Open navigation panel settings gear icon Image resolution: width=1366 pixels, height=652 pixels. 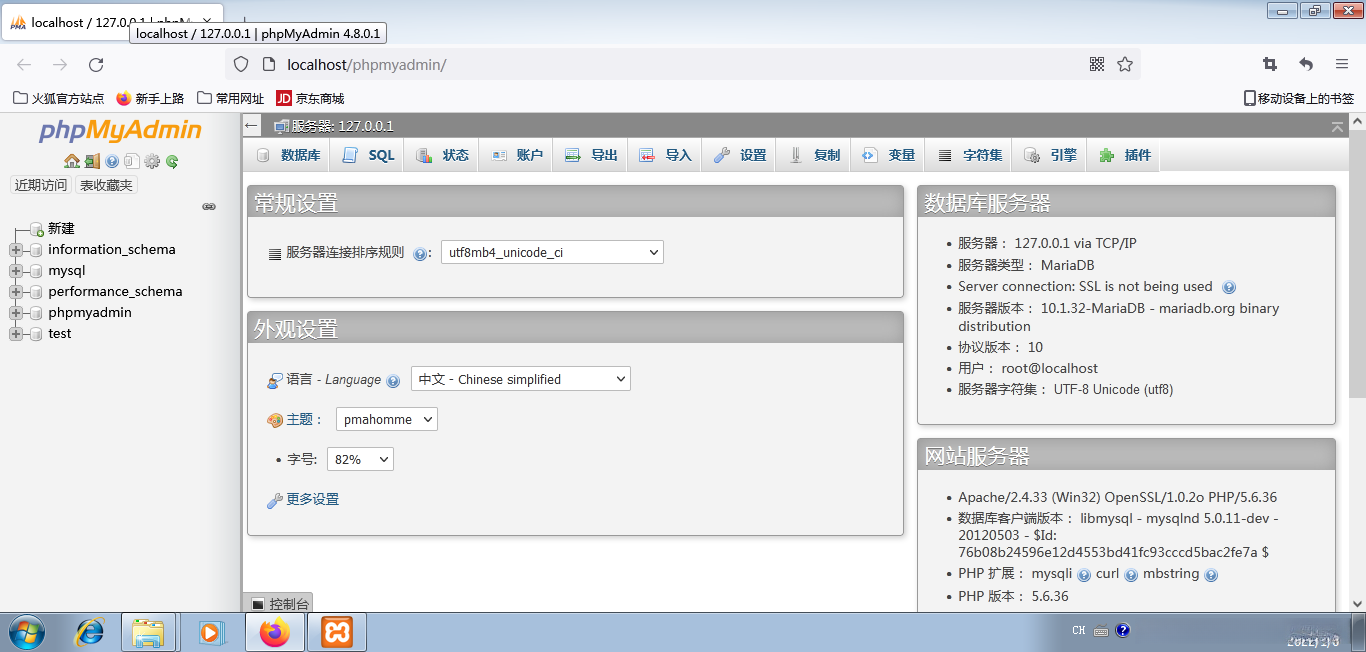coord(152,161)
